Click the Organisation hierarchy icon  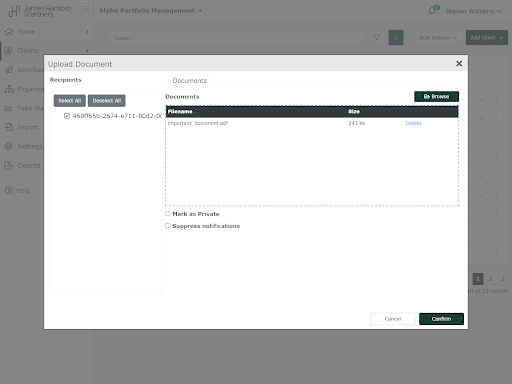coord(9,89)
